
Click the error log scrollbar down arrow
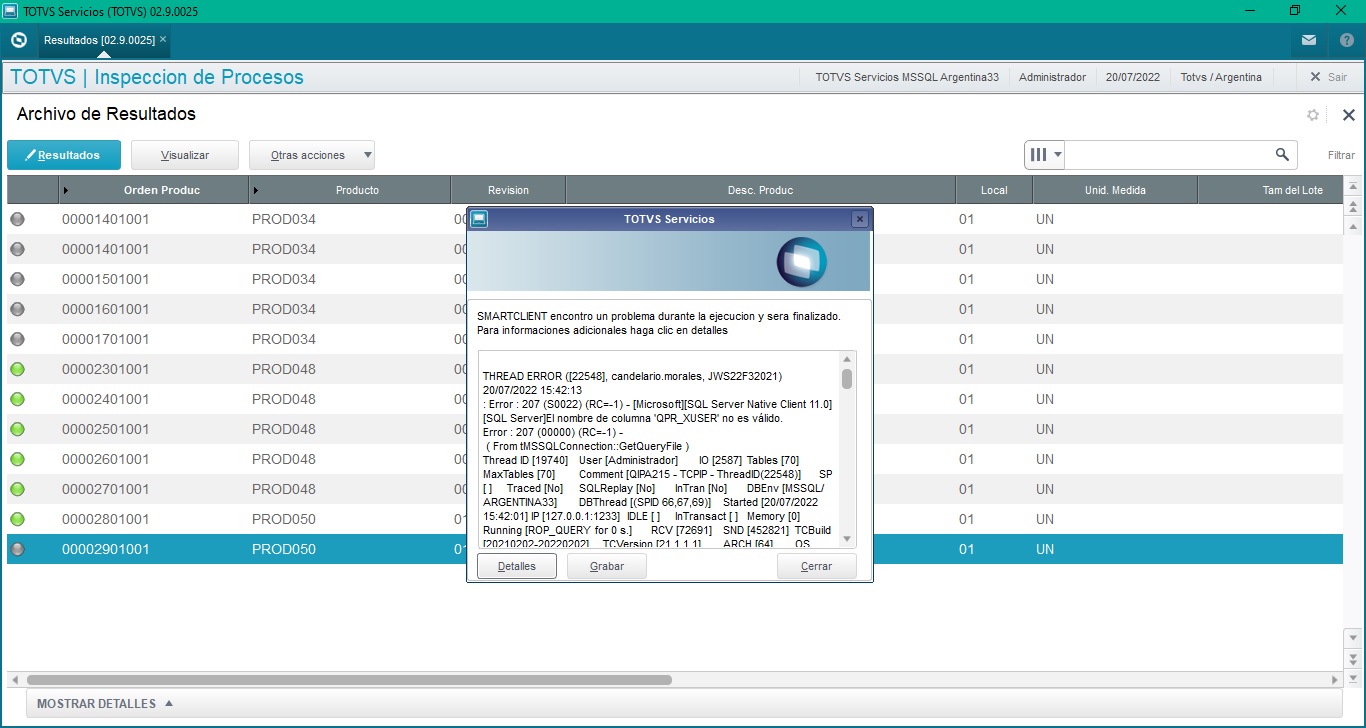[x=847, y=539]
